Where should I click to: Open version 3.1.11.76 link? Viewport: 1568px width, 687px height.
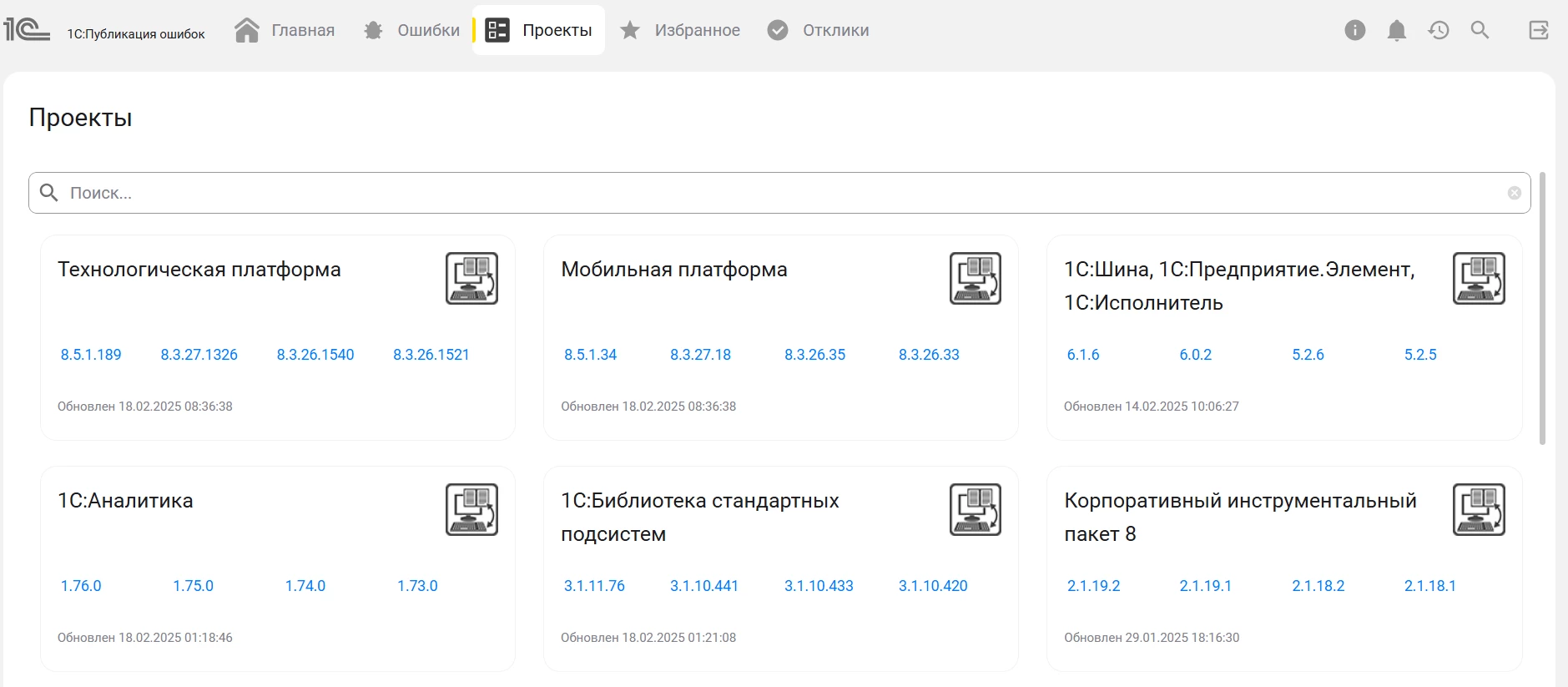pyautogui.click(x=594, y=586)
